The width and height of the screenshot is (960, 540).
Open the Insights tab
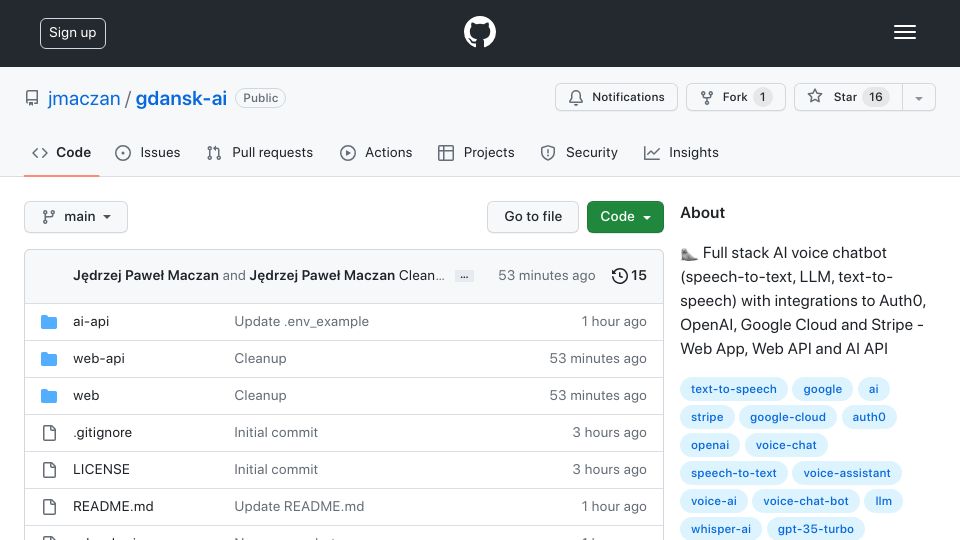[x=681, y=152]
